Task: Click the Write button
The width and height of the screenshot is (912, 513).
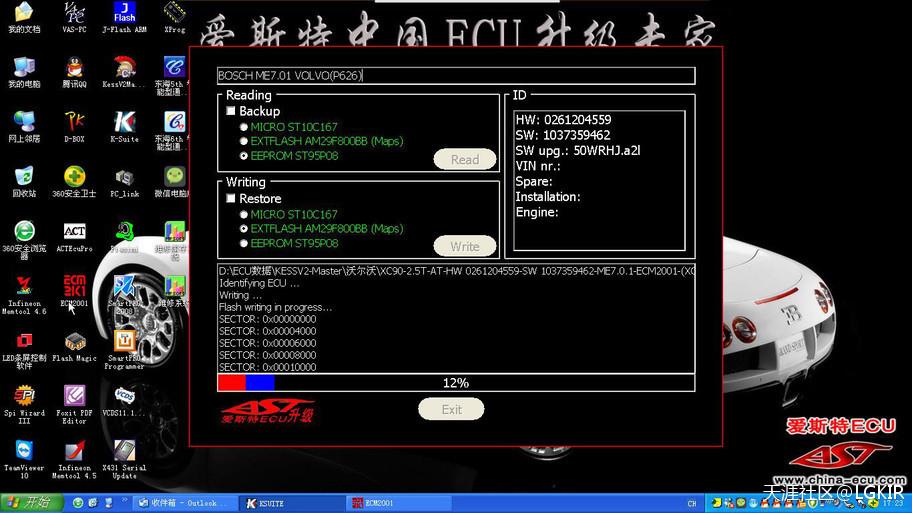Action: tap(465, 247)
